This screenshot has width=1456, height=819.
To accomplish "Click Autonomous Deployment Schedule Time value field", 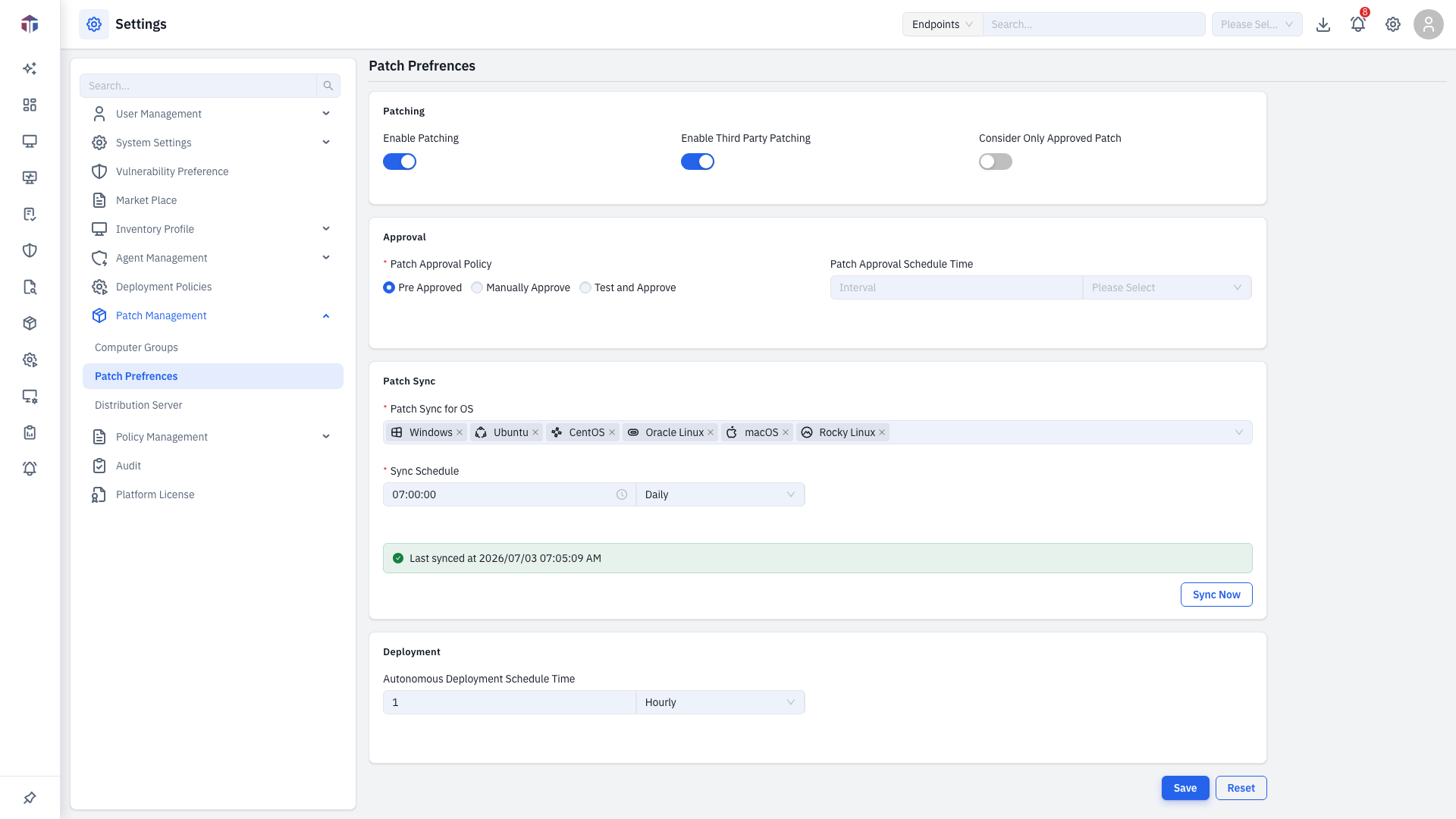I will 510,702.
